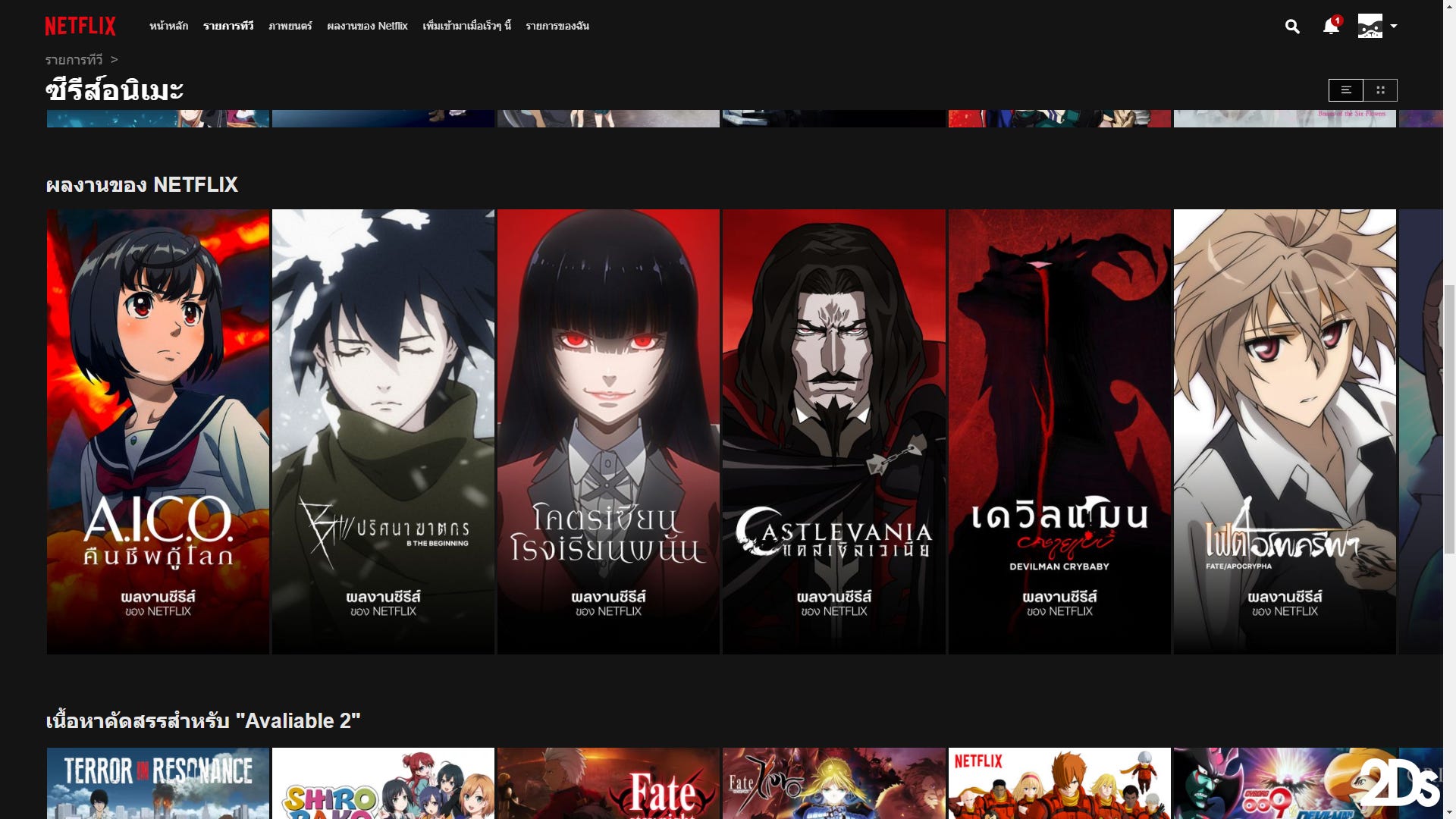Open the Castlevania poster
Viewport: 1456px width, 819px height.
click(x=833, y=431)
